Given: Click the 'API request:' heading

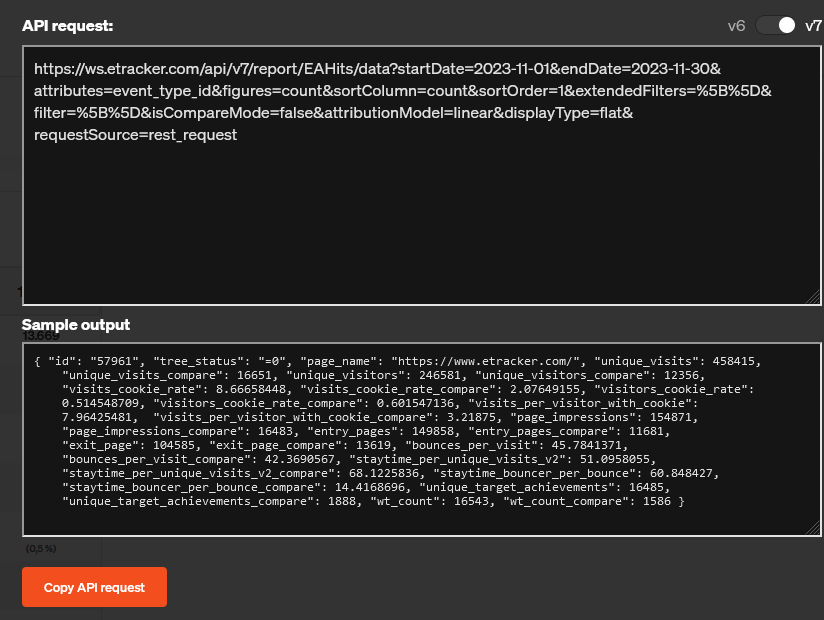Looking at the screenshot, I should point(67,25).
